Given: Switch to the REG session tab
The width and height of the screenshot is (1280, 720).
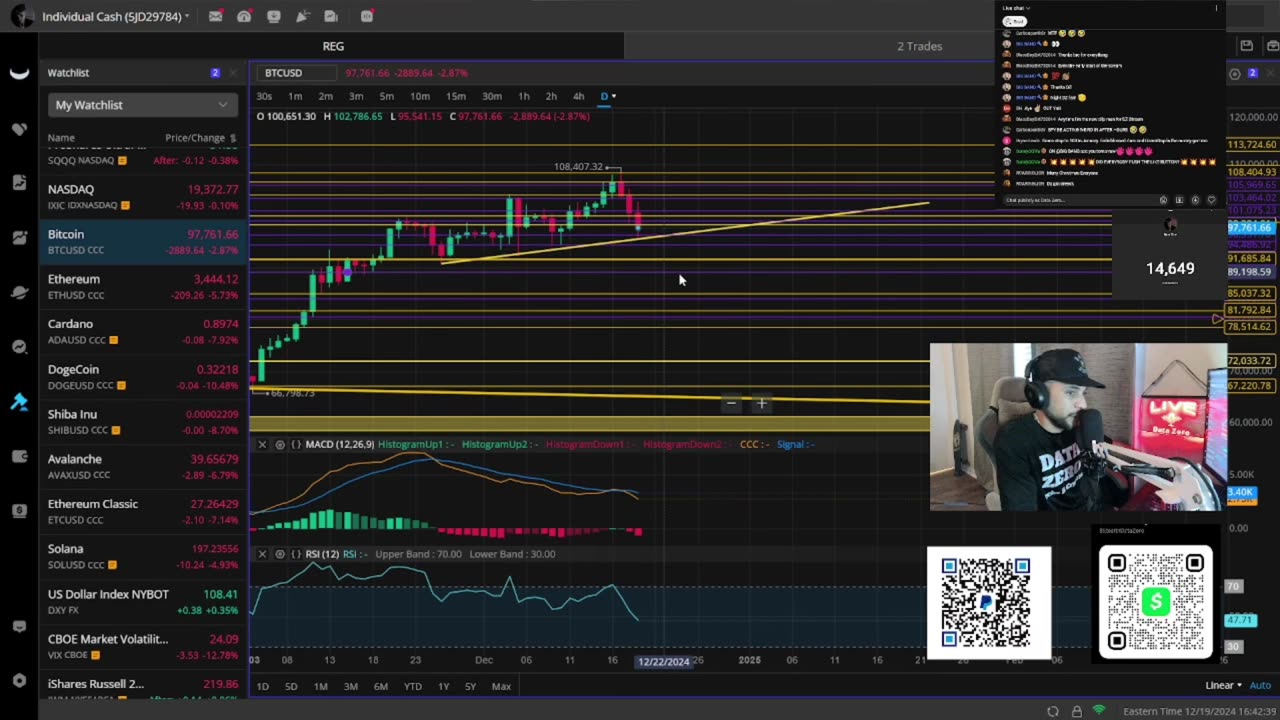Looking at the screenshot, I should [x=333, y=46].
